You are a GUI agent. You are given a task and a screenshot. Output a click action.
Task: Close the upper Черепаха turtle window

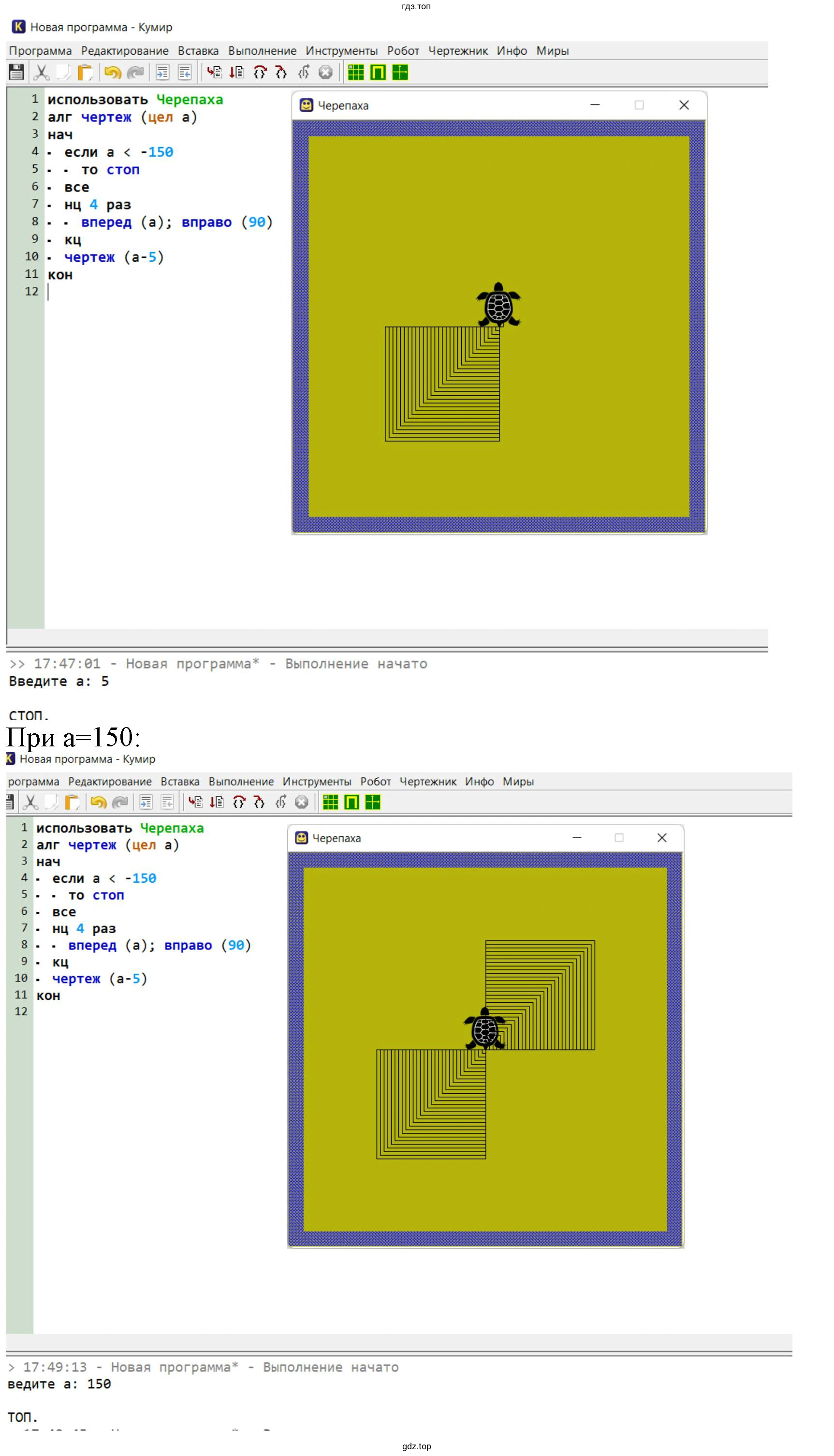[684, 105]
